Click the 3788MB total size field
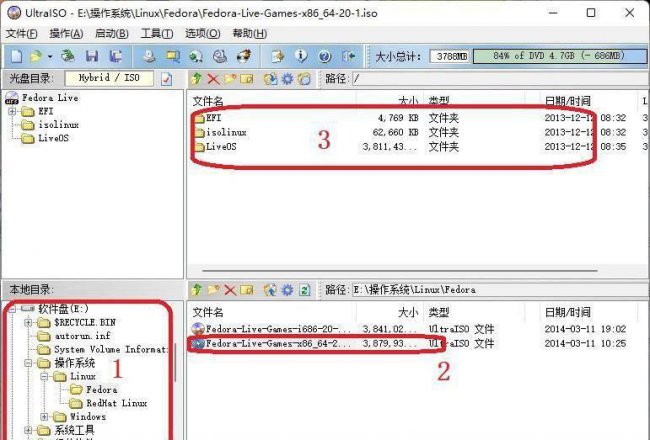Screen dimensions: 650x440 (x=450, y=56)
